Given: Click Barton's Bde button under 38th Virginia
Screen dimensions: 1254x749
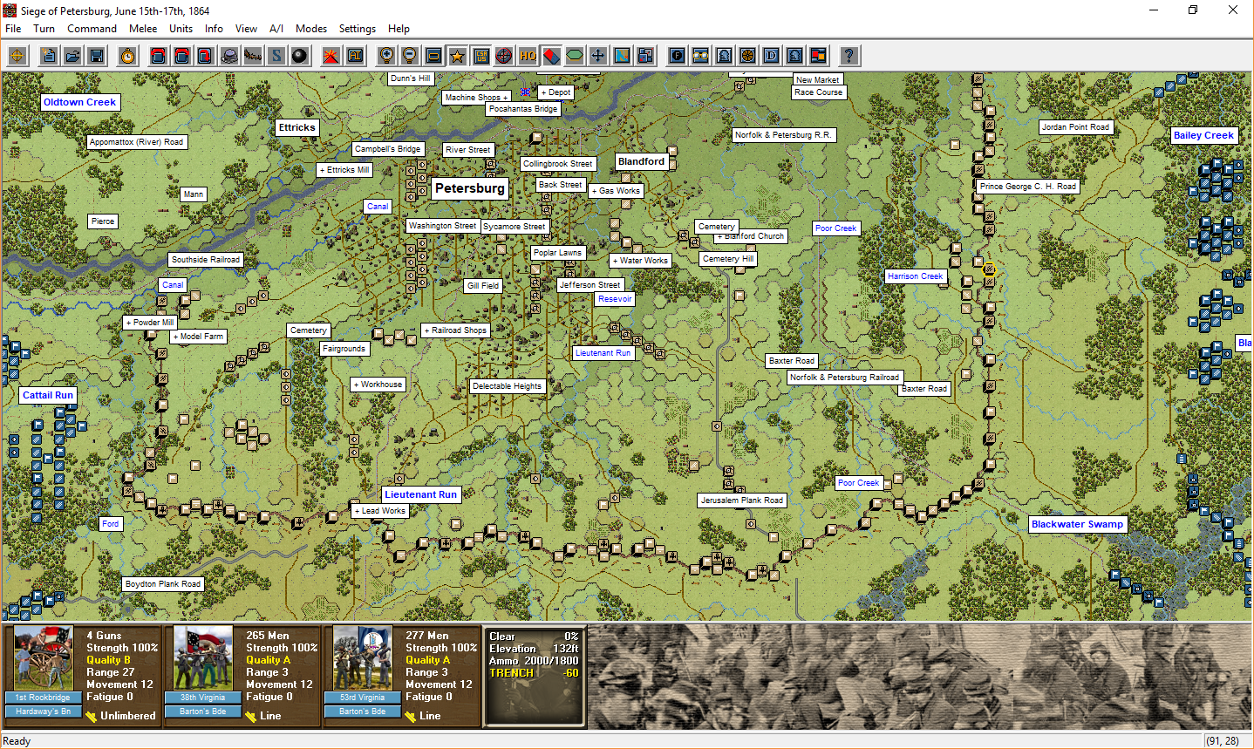Looking at the screenshot, I should [x=204, y=711].
